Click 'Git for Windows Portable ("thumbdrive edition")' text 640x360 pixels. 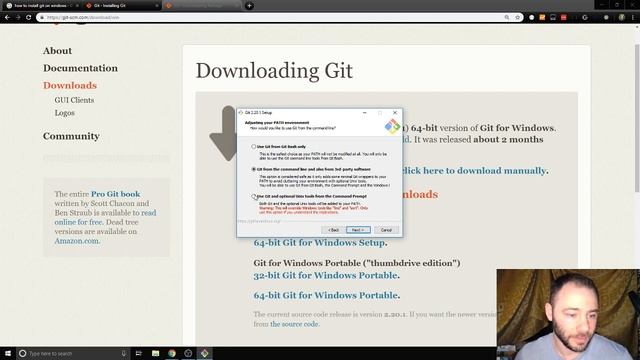tap(357, 263)
